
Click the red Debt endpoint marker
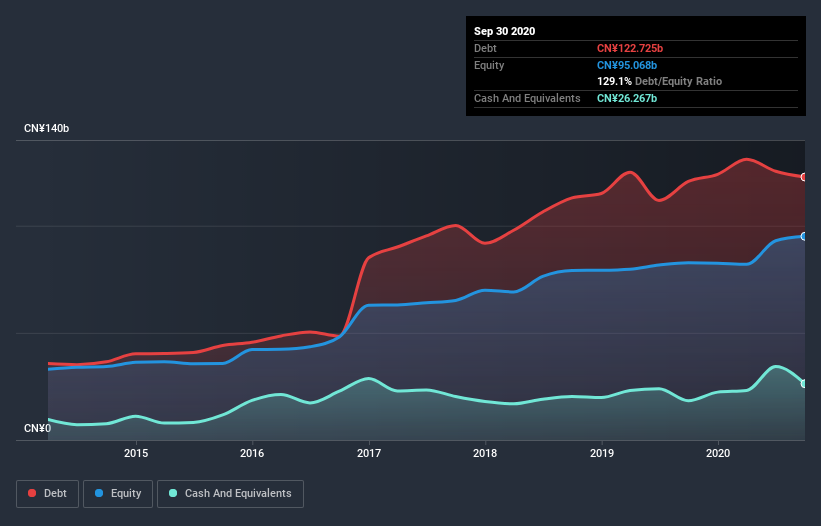tap(804, 177)
